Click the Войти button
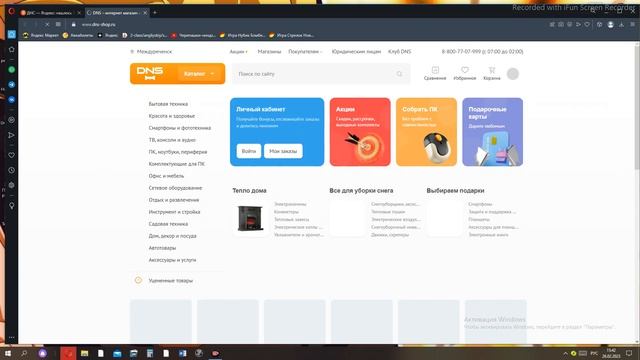 (x=249, y=151)
